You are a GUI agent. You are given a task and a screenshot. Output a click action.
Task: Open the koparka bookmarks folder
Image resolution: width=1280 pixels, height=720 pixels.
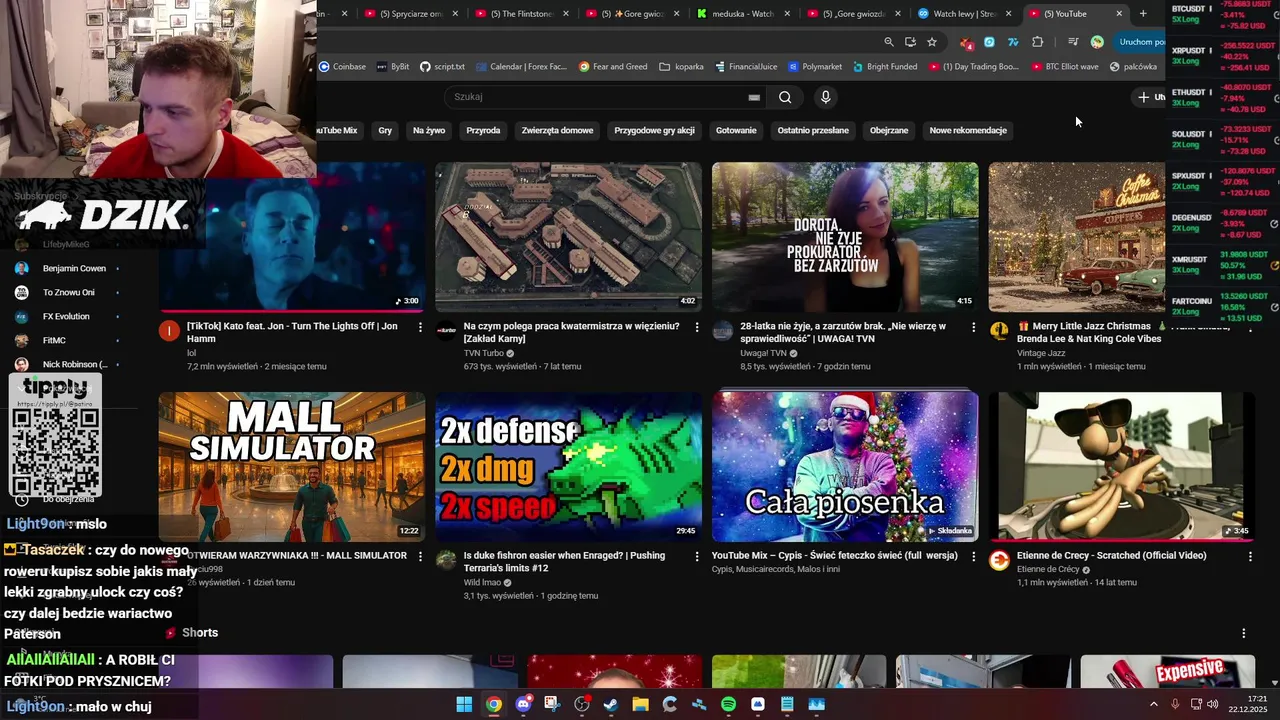682,67
